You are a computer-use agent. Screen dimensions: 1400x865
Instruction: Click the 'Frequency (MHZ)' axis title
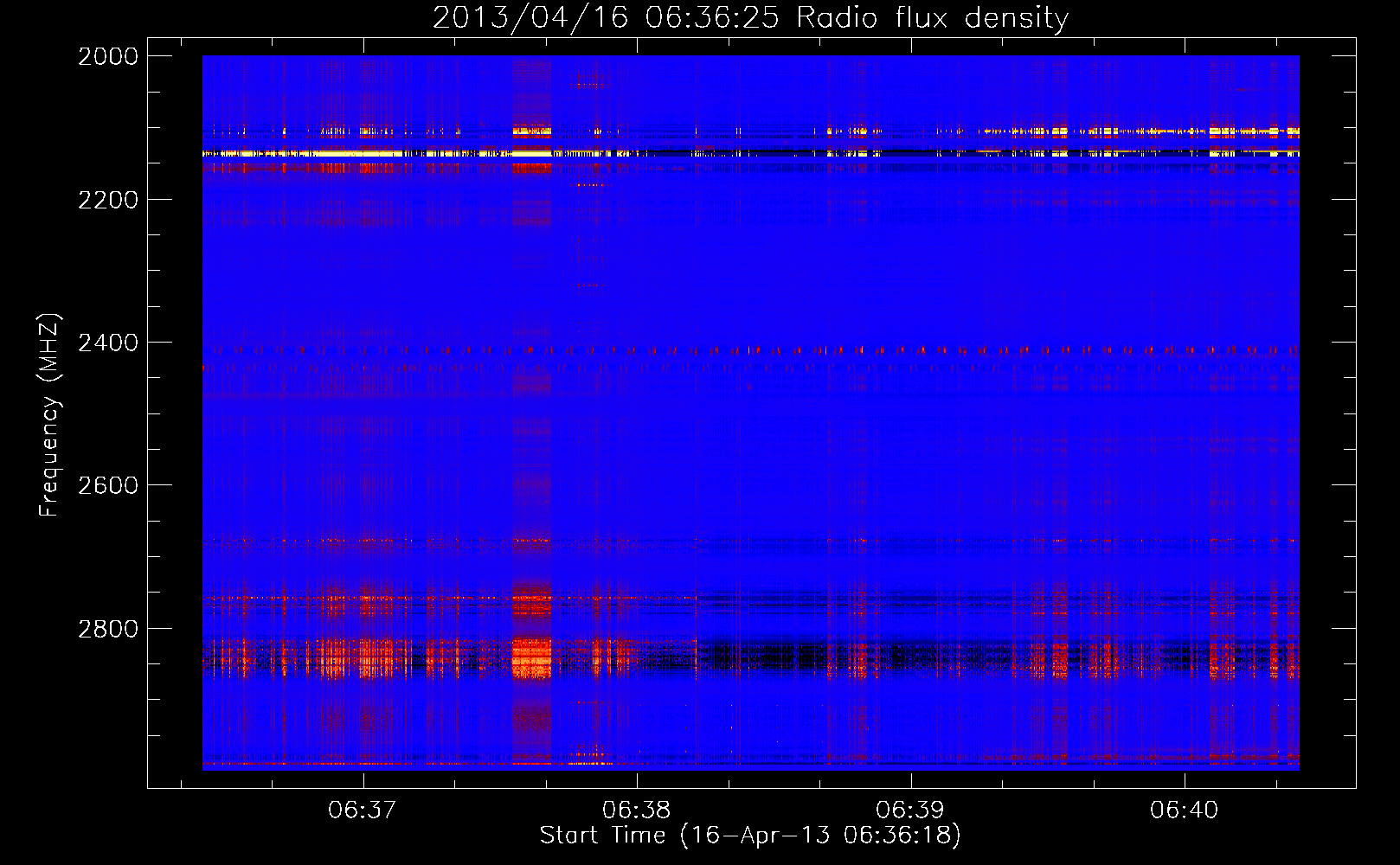pyautogui.click(x=50, y=415)
